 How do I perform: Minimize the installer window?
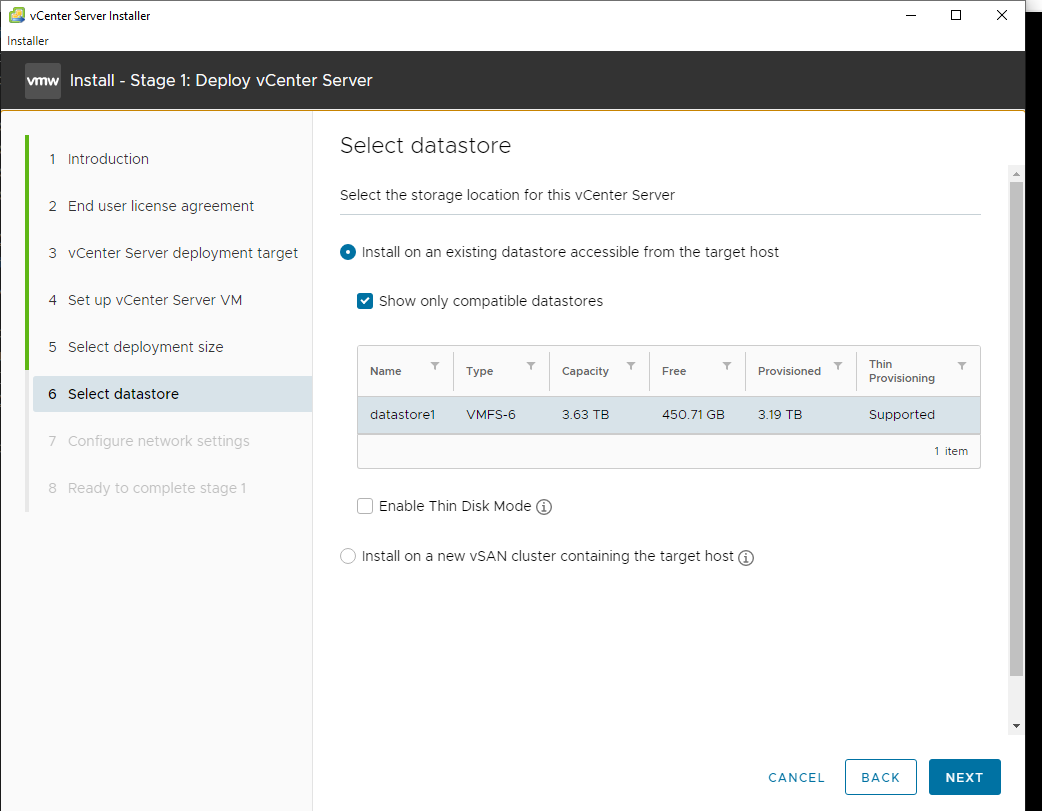911,15
